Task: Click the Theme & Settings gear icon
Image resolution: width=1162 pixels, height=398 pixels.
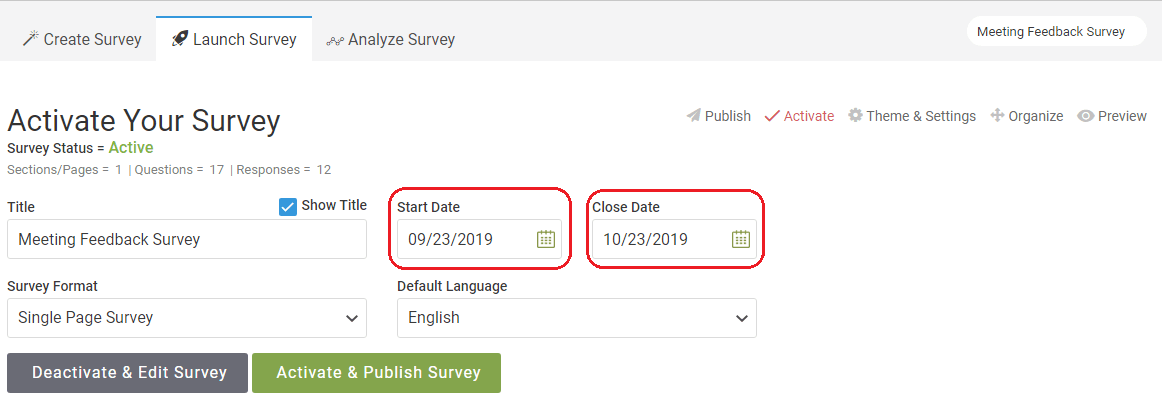Action: click(855, 116)
